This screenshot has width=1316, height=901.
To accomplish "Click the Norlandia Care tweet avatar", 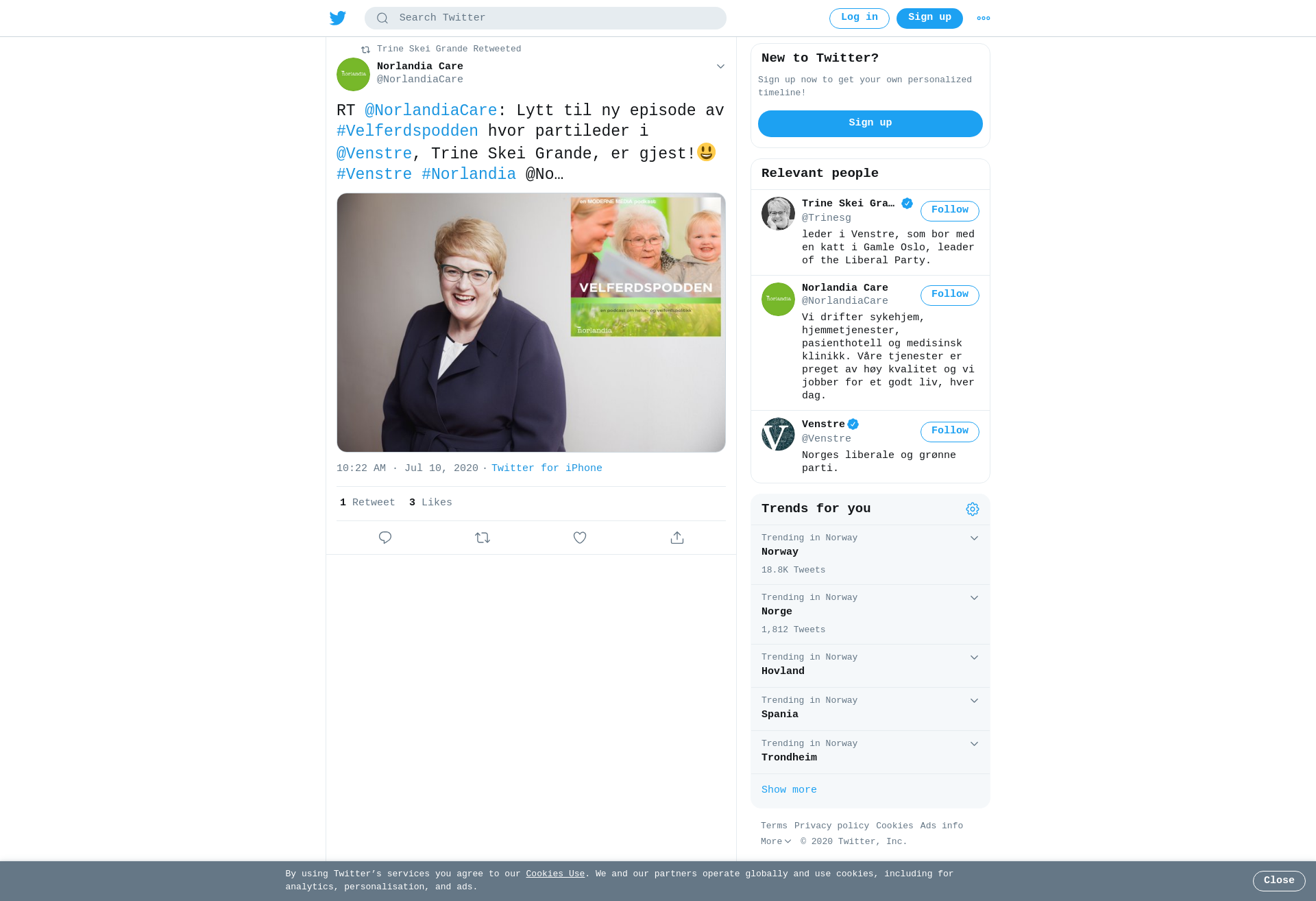I will pos(353,74).
